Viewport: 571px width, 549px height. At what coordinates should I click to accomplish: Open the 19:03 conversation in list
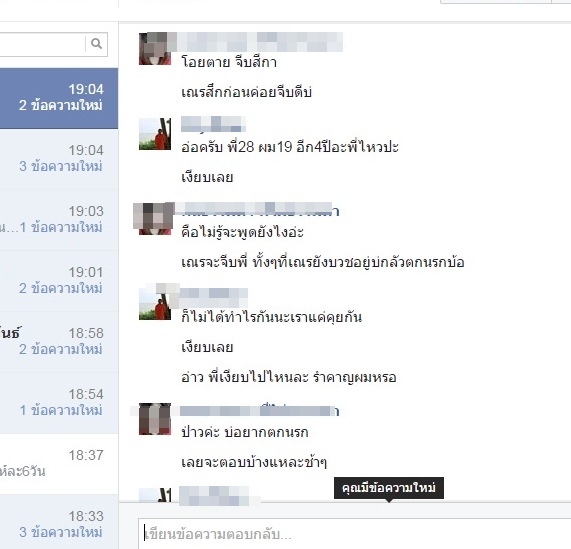[x=59, y=220]
